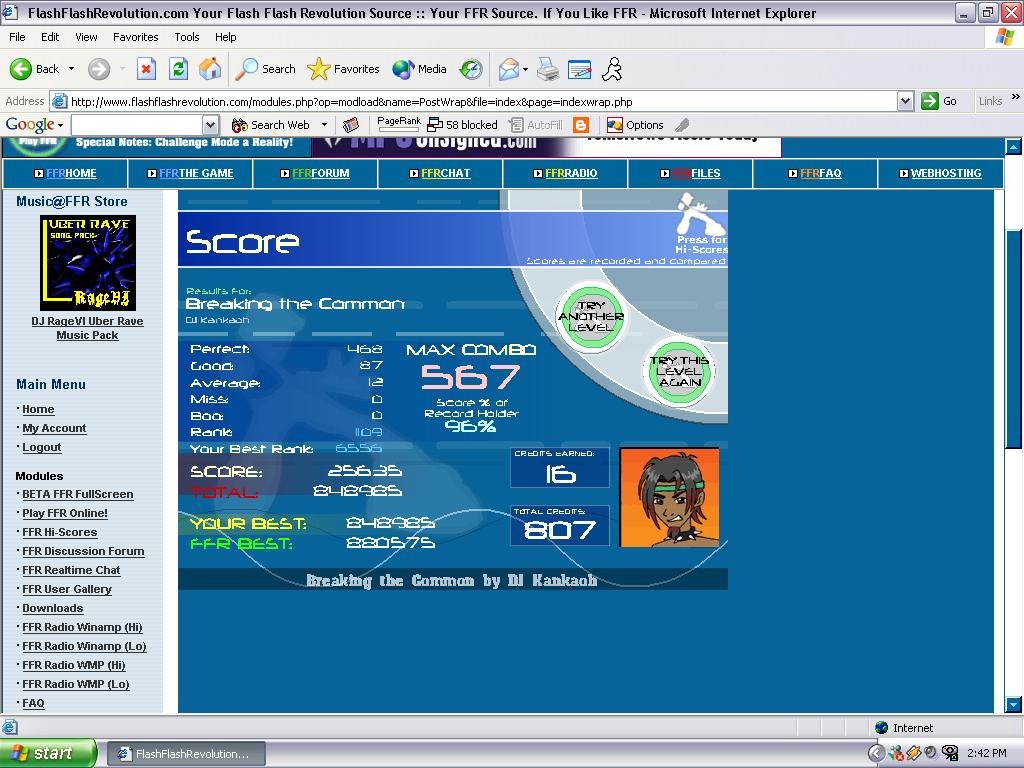Open the File menu
The image size is (1024, 768).
[x=17, y=37]
